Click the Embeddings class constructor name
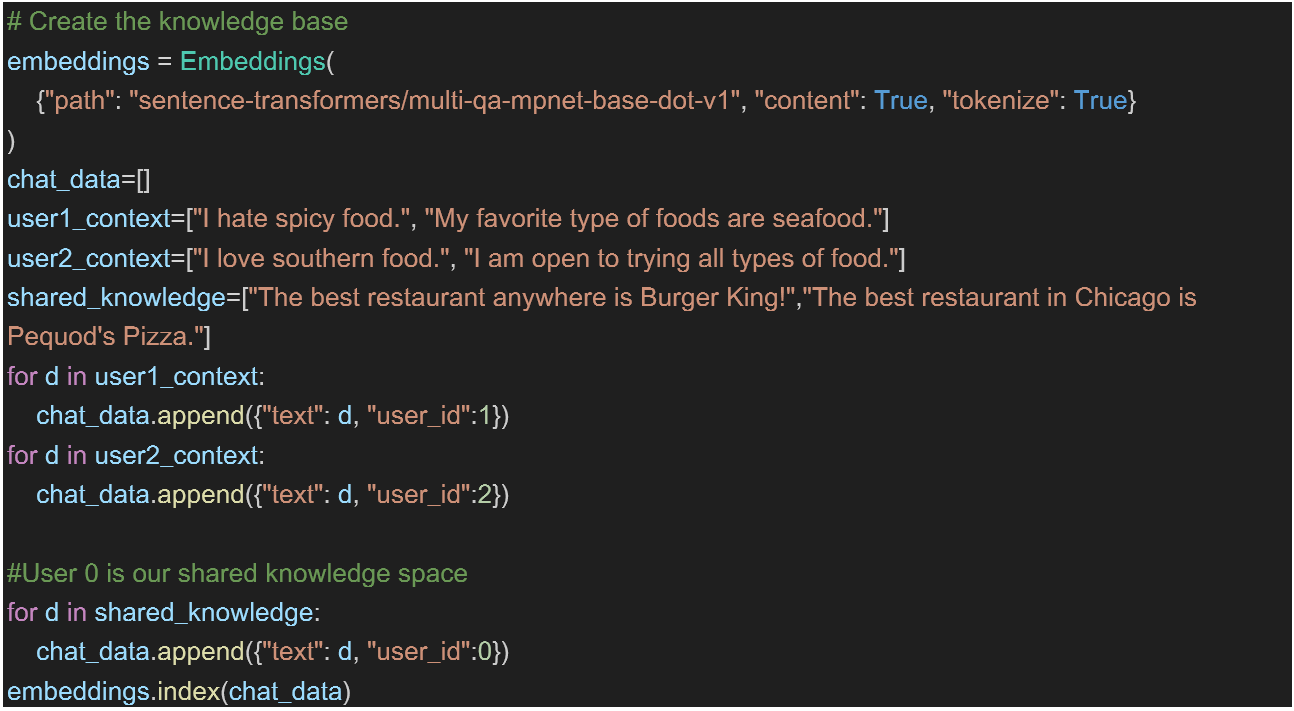This screenshot has width=1294, height=711. (253, 61)
